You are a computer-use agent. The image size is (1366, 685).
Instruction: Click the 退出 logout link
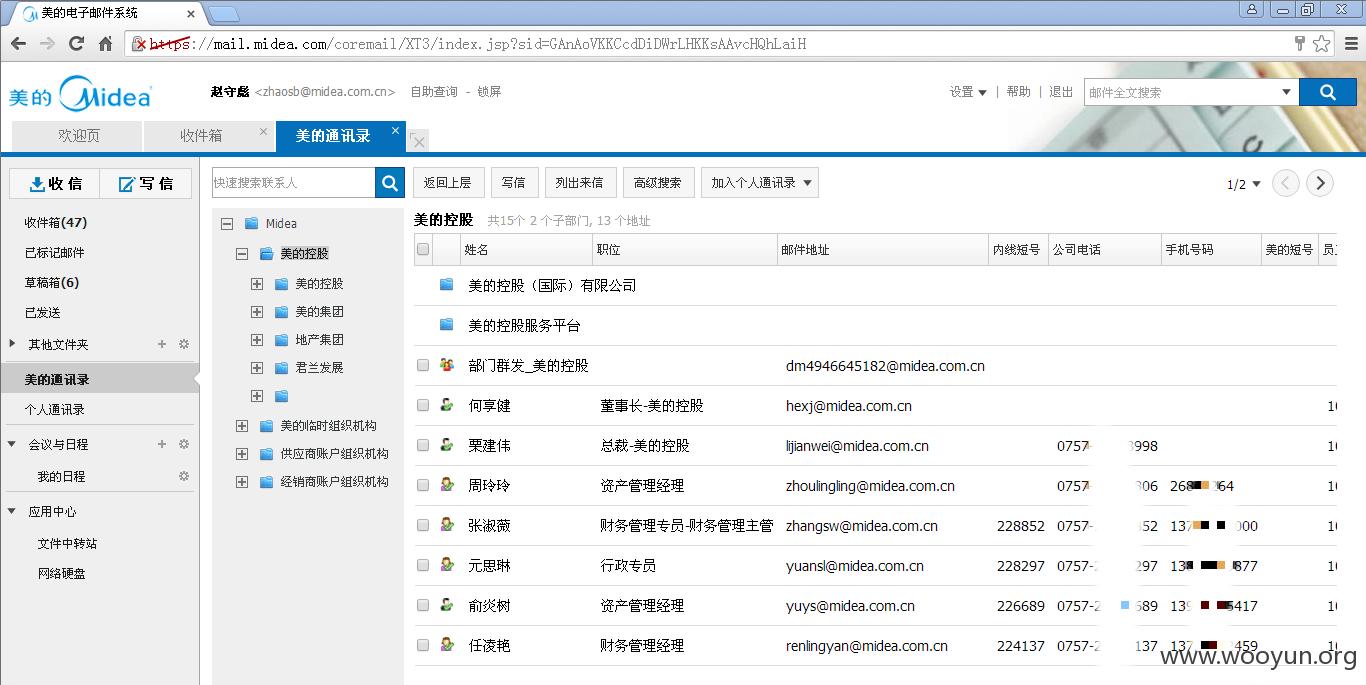(1061, 92)
